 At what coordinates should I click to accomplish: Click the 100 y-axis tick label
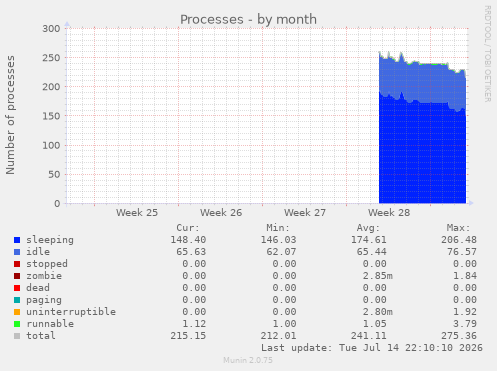click(x=51, y=145)
